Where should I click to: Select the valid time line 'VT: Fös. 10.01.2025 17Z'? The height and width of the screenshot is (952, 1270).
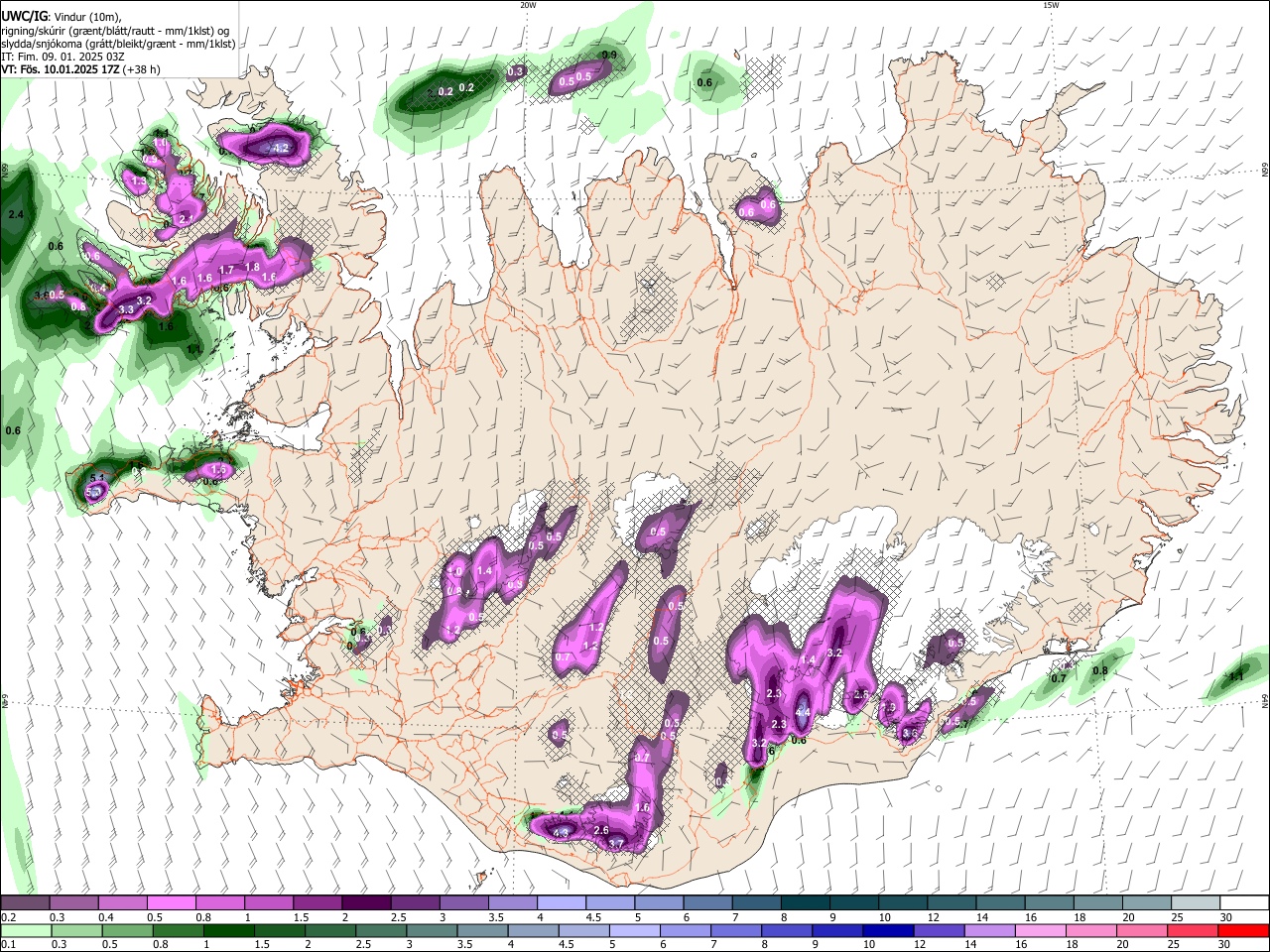(61, 70)
